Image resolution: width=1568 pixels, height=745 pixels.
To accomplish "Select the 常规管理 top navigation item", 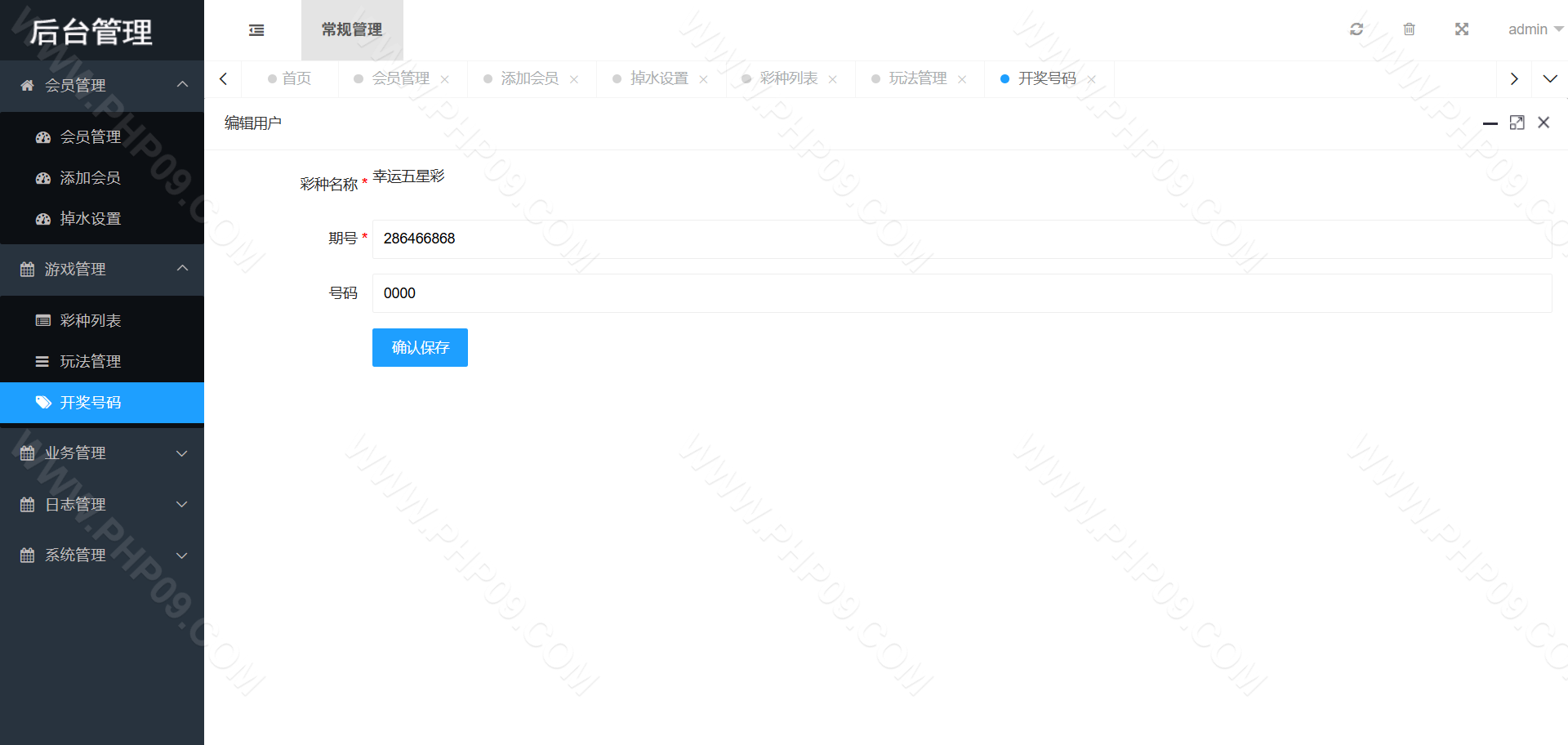I will pos(352,30).
